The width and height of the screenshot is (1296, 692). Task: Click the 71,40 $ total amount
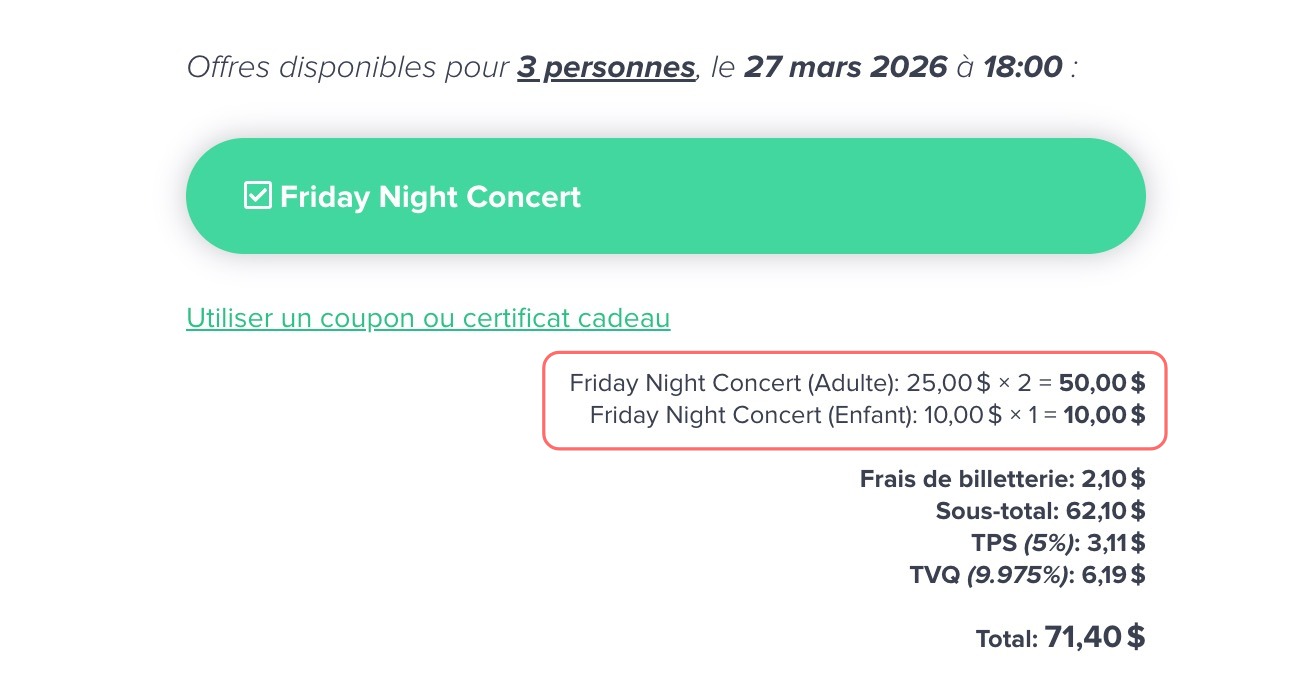[x=1094, y=637]
